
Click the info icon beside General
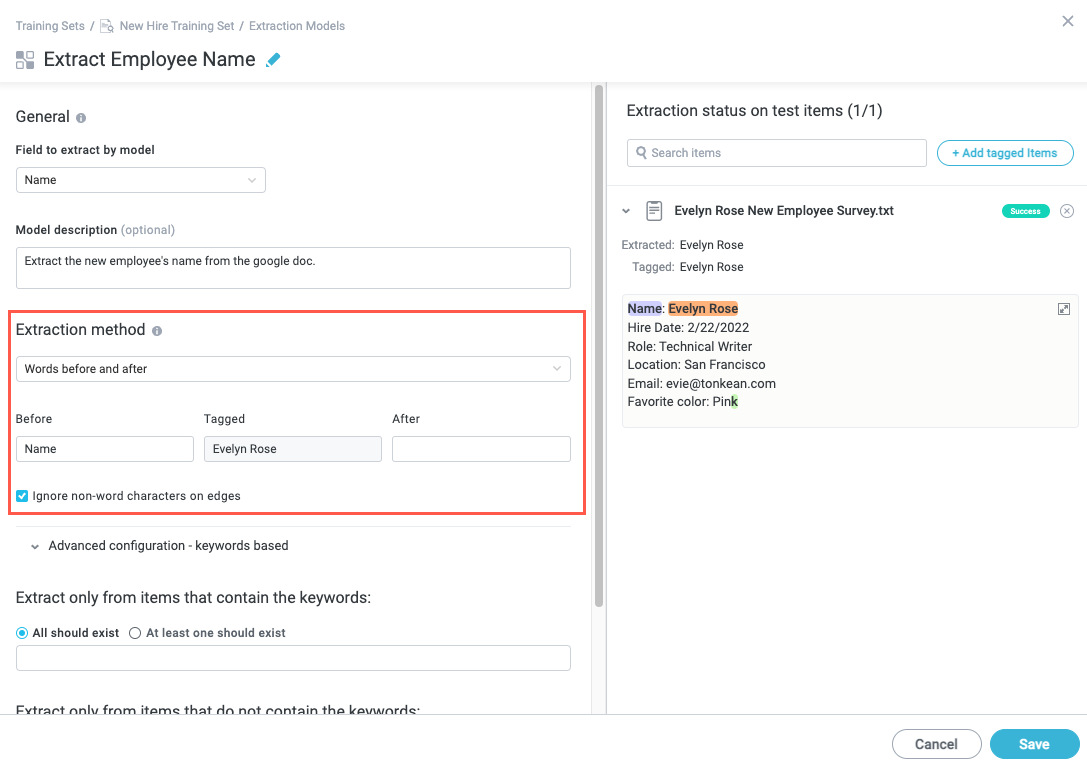coord(81,116)
